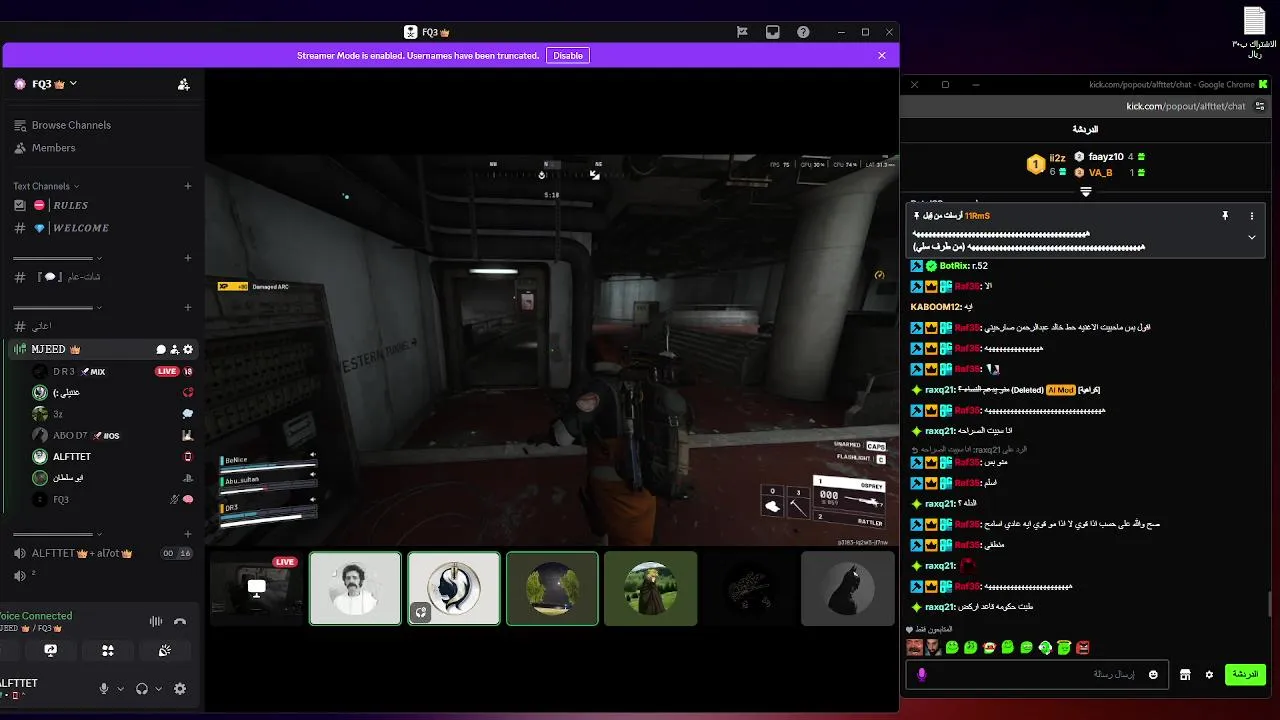The image size is (1280, 720).
Task: Click the purple identity icon in Kick chat input
Action: pyautogui.click(x=922, y=675)
